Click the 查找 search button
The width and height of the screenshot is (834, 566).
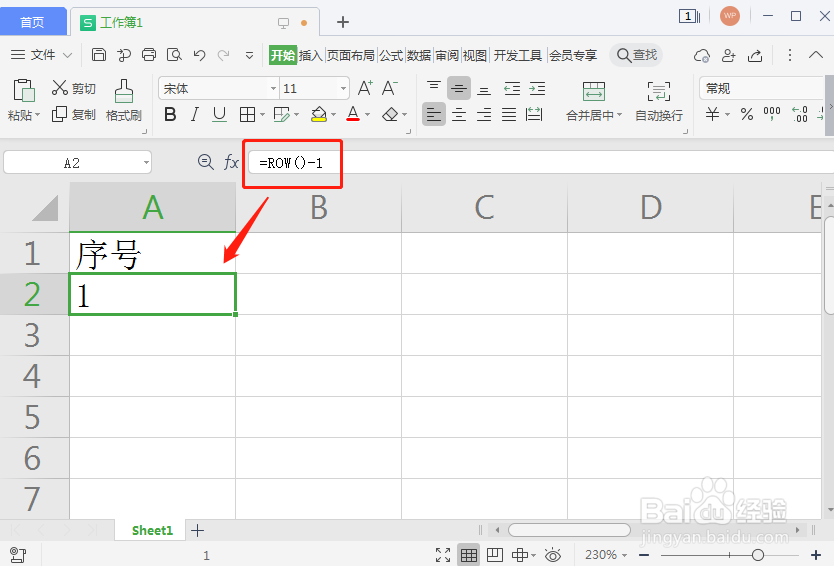pyautogui.click(x=637, y=55)
